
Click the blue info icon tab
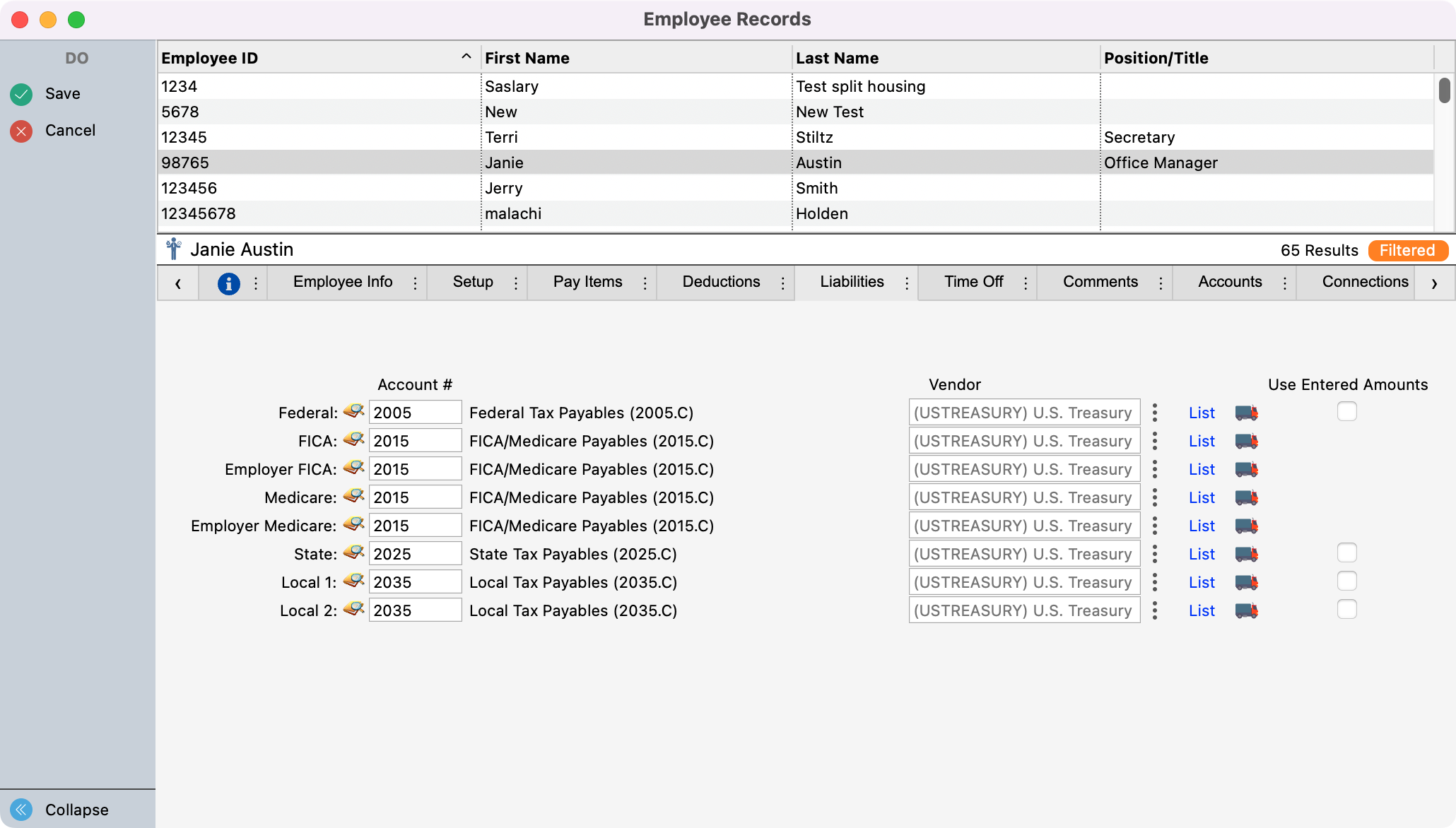point(228,283)
